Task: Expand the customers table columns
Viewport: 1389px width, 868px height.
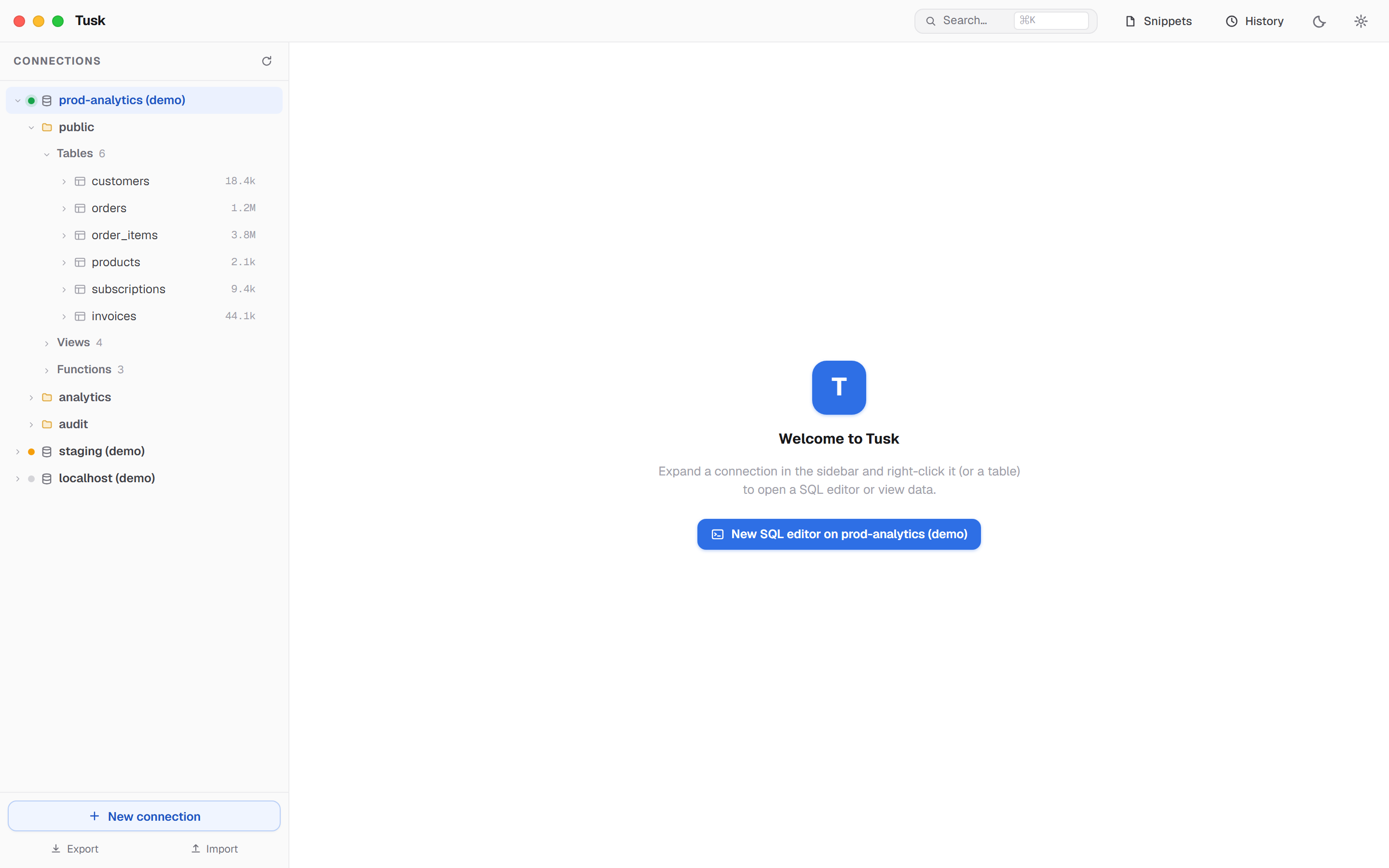Action: 64,181
